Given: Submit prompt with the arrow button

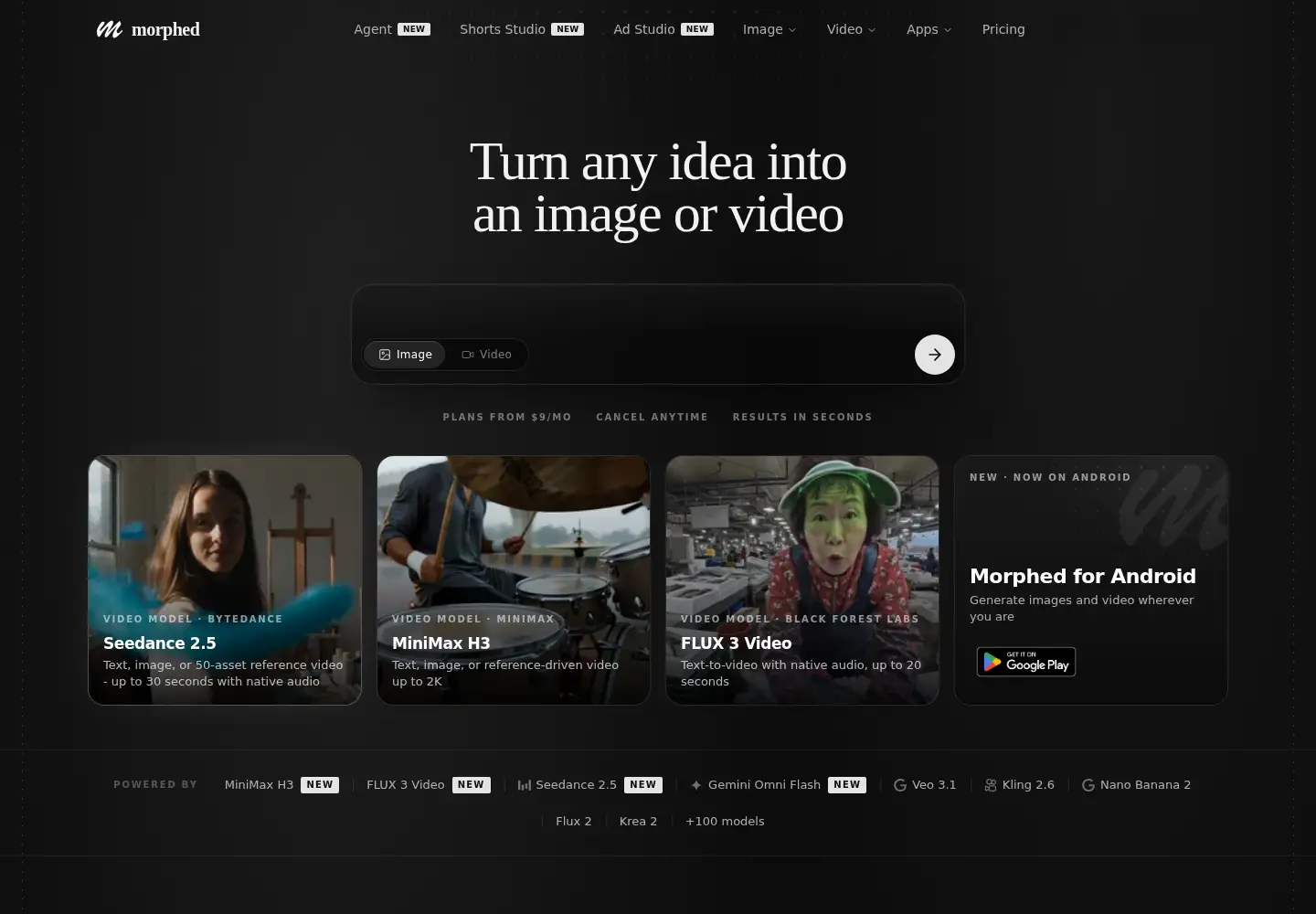Looking at the screenshot, I should [934, 355].
